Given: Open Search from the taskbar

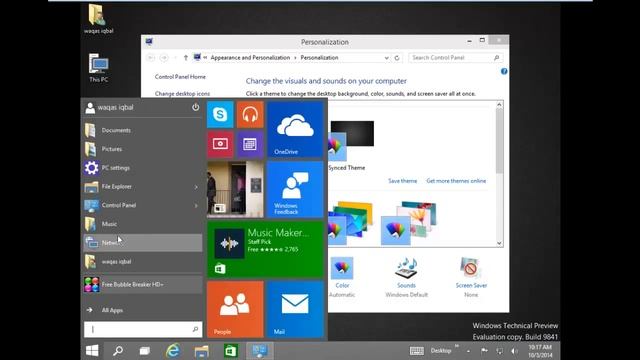Looking at the screenshot, I should tap(118, 351).
